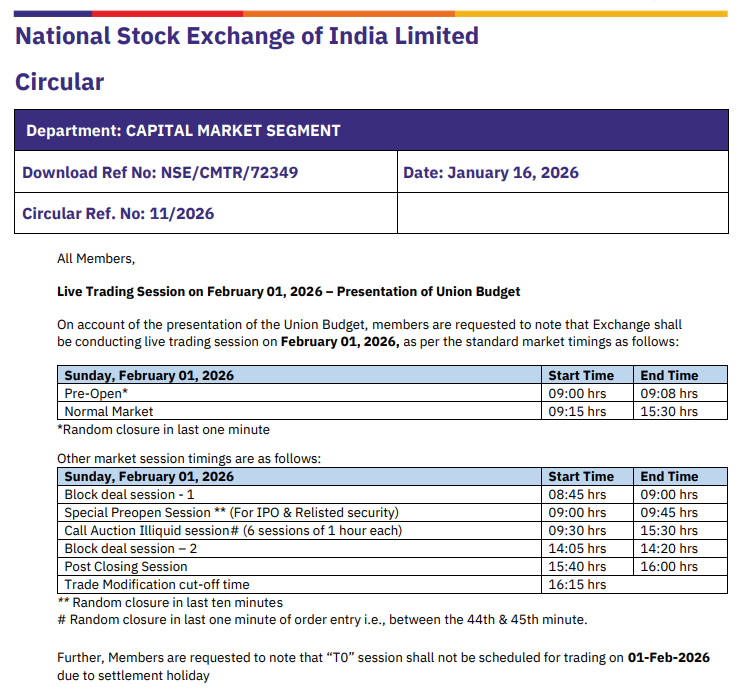The image size is (753, 690).
Task: Click the Normal Market row label
Action: pyautogui.click(x=109, y=411)
